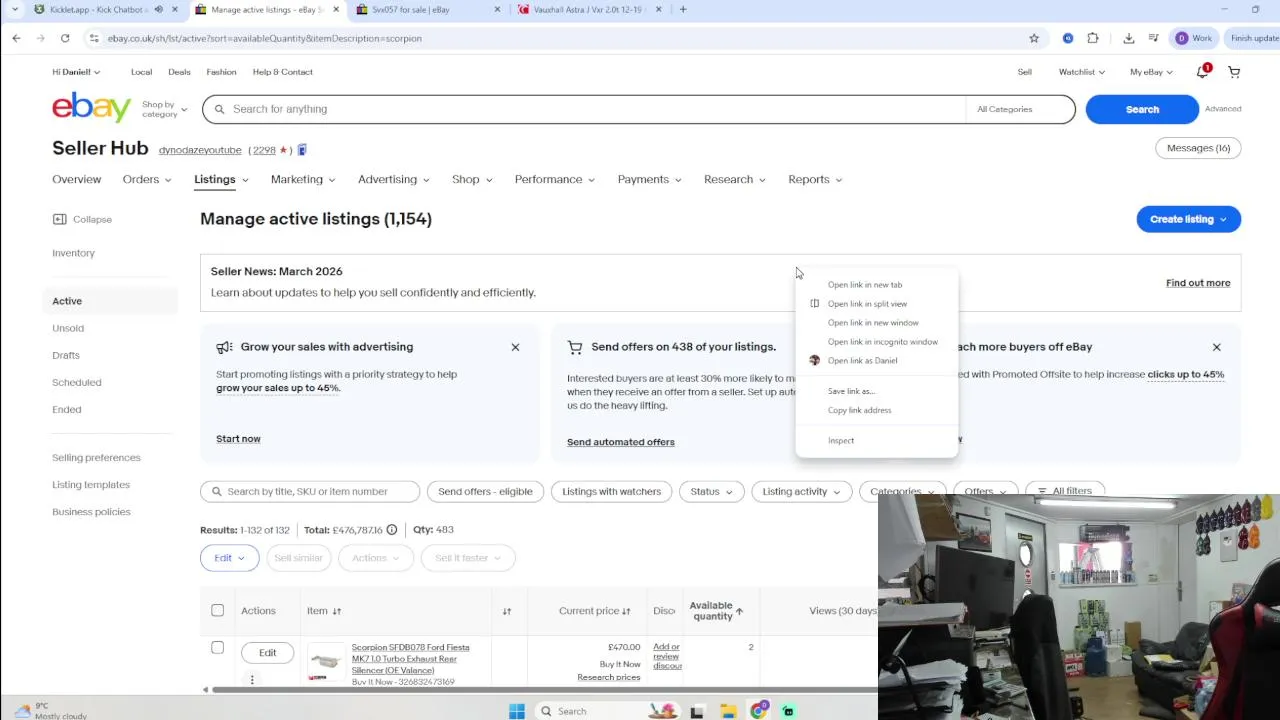Open Find out more seller news link
The width and height of the screenshot is (1280, 720).
pyautogui.click(x=1198, y=283)
